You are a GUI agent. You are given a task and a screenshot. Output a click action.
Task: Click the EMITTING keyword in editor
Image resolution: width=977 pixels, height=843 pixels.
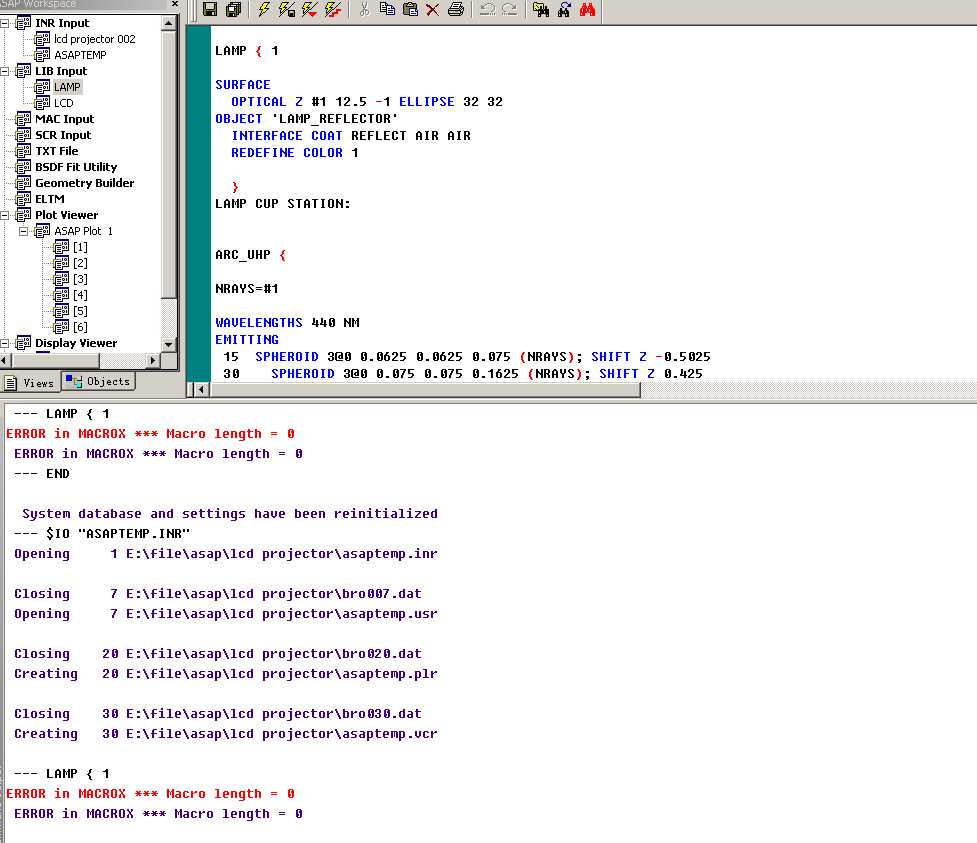247,340
